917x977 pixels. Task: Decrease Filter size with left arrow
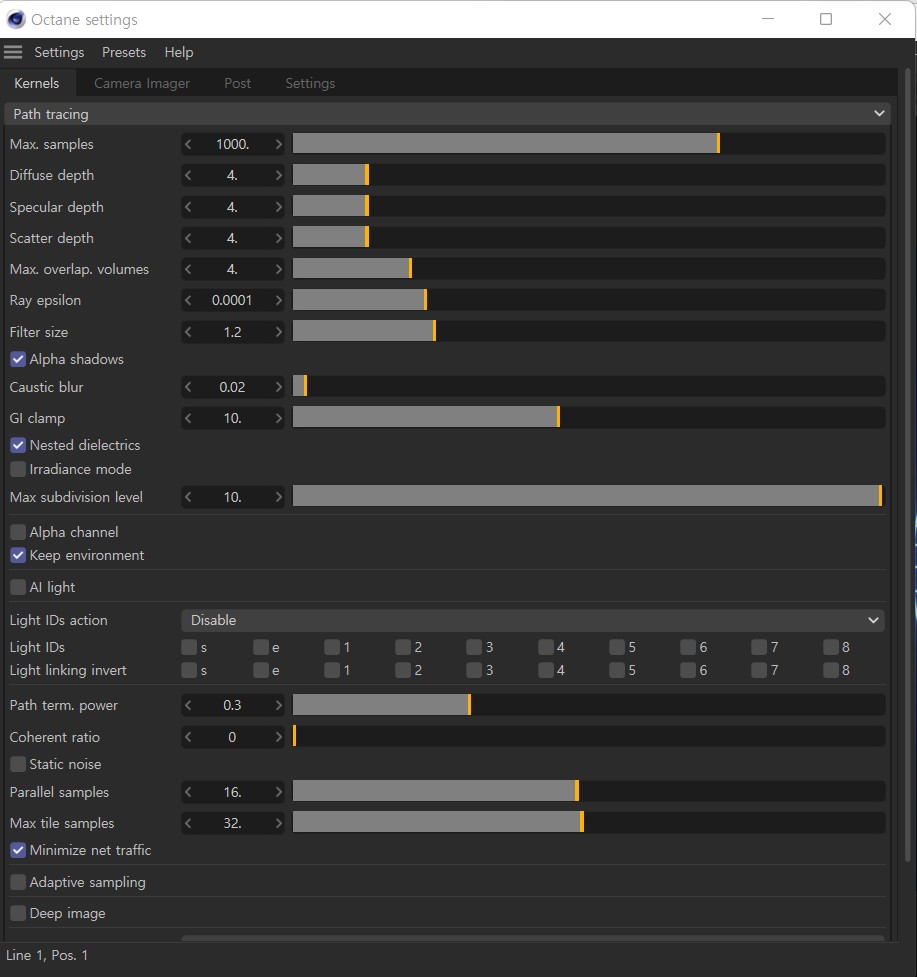point(188,332)
